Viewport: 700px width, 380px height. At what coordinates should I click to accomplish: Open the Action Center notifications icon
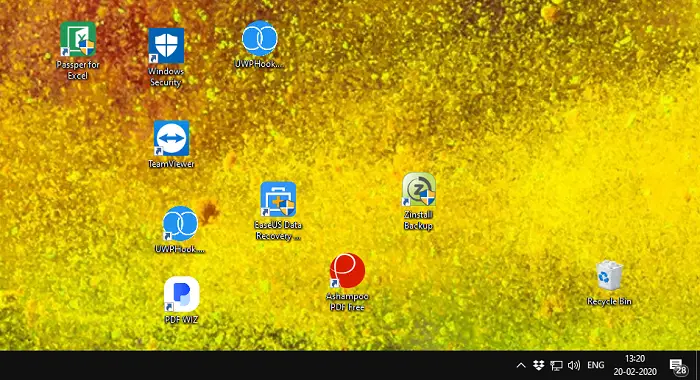pyautogui.click(x=679, y=366)
